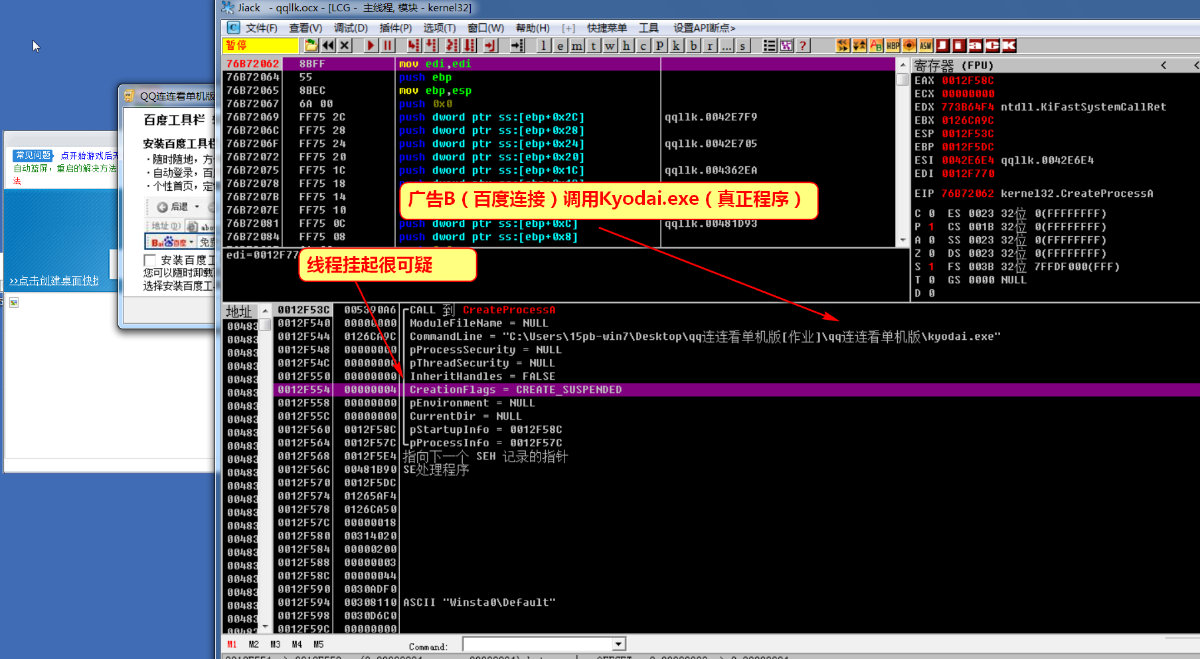
Task: Click the left arrow in registers header
Action: tap(1165, 65)
